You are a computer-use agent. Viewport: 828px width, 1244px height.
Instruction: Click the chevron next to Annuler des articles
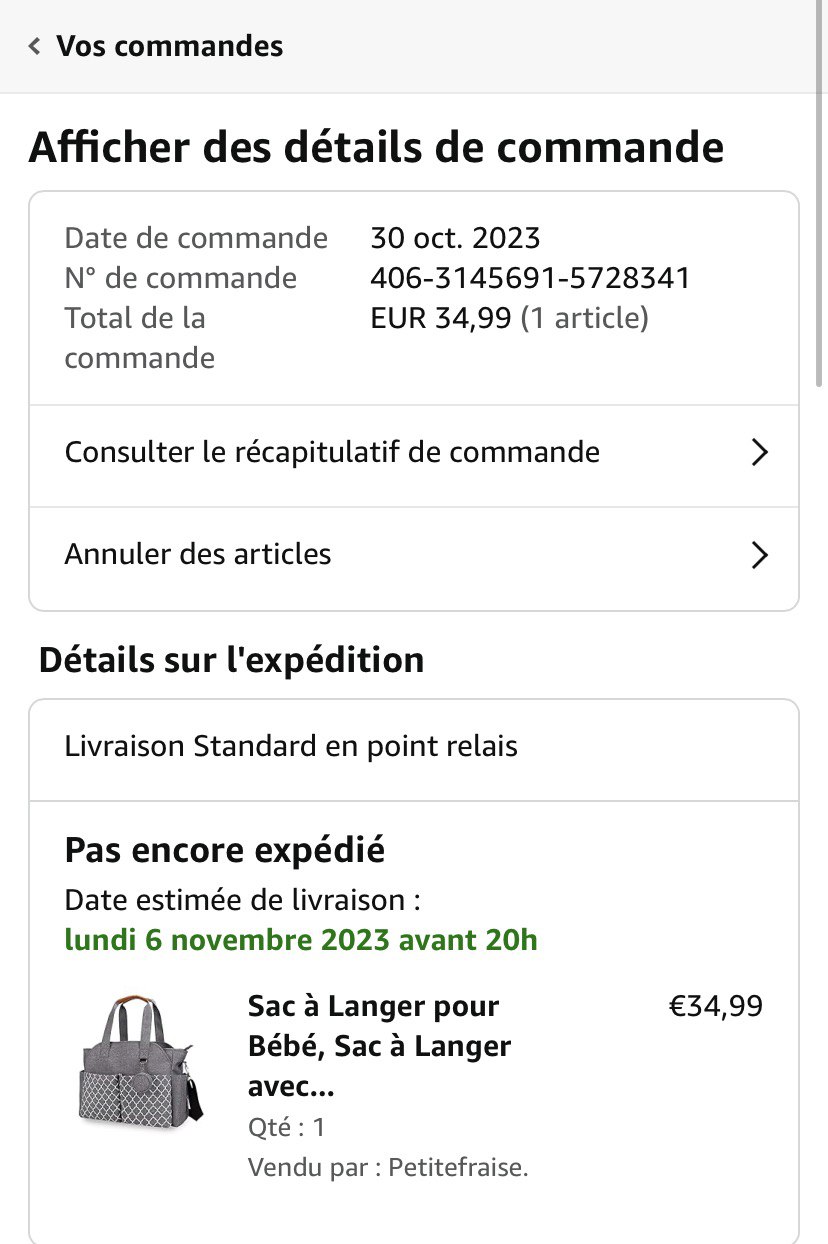pos(759,554)
